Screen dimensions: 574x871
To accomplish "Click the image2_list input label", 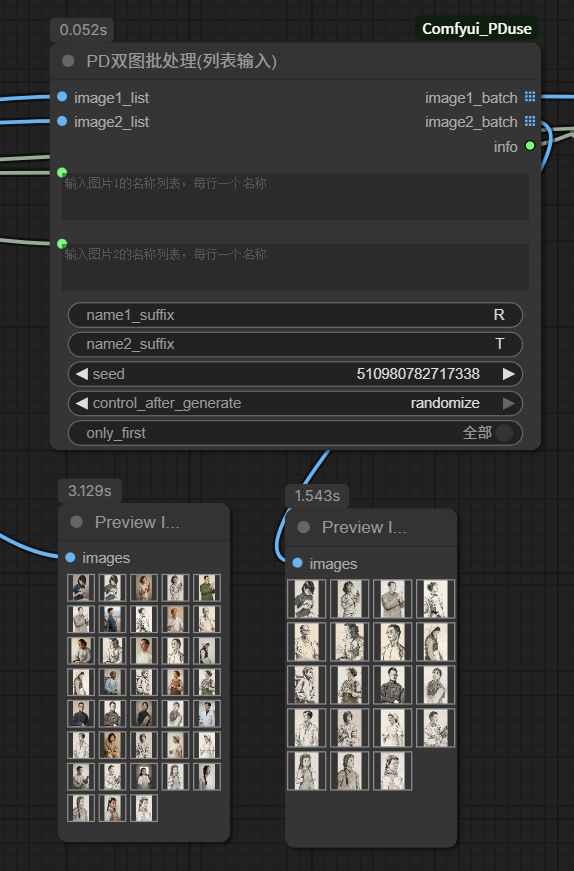I will tap(111, 122).
